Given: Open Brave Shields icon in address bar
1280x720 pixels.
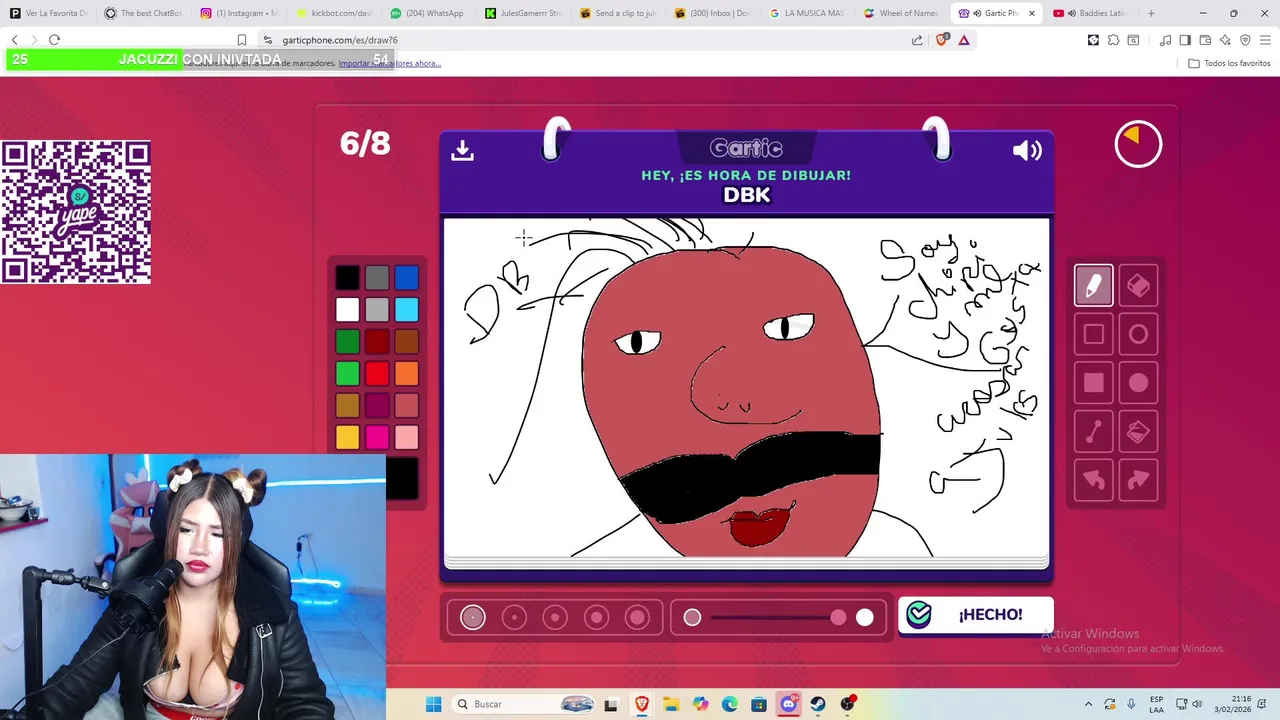Looking at the screenshot, I should [941, 40].
